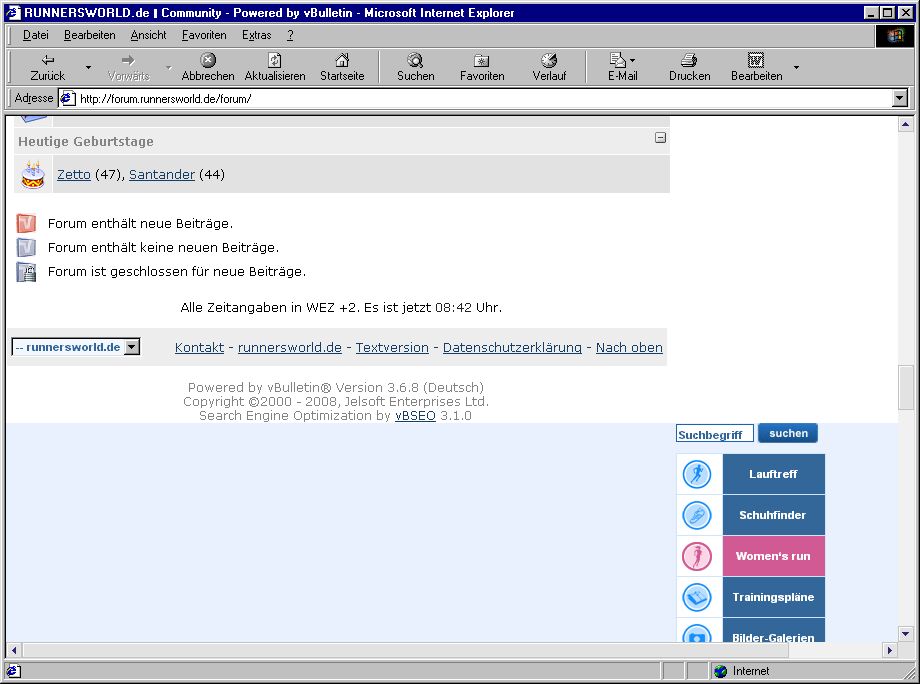The height and width of the screenshot is (684, 920).
Task: Click the Abbrechen stop icon
Action: tap(208, 61)
